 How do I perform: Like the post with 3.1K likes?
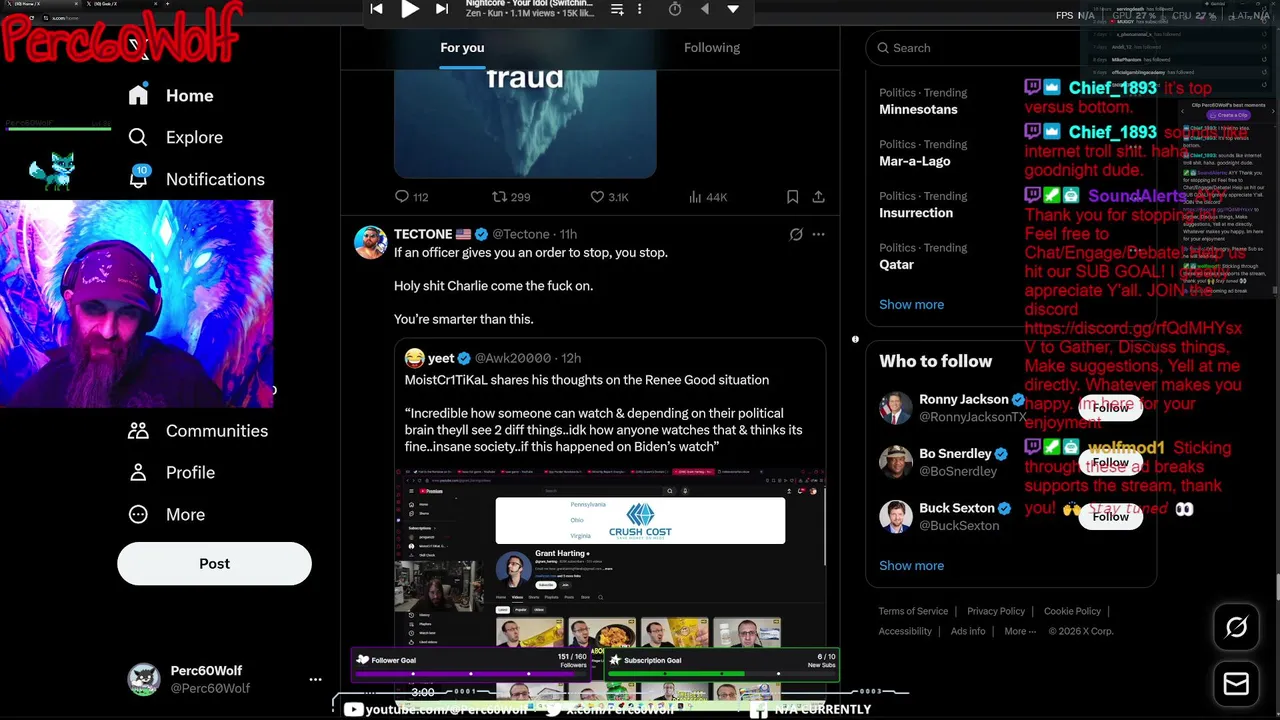597,197
